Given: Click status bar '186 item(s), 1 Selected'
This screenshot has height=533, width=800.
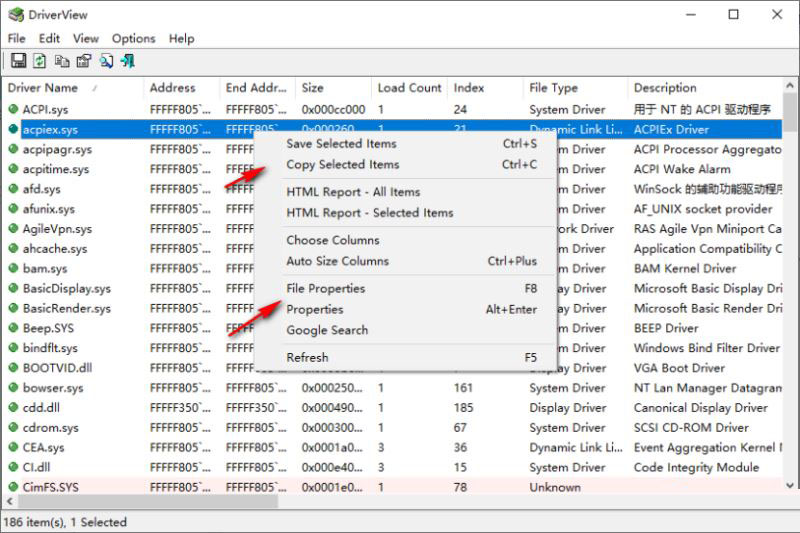Looking at the screenshot, I should [65, 522].
